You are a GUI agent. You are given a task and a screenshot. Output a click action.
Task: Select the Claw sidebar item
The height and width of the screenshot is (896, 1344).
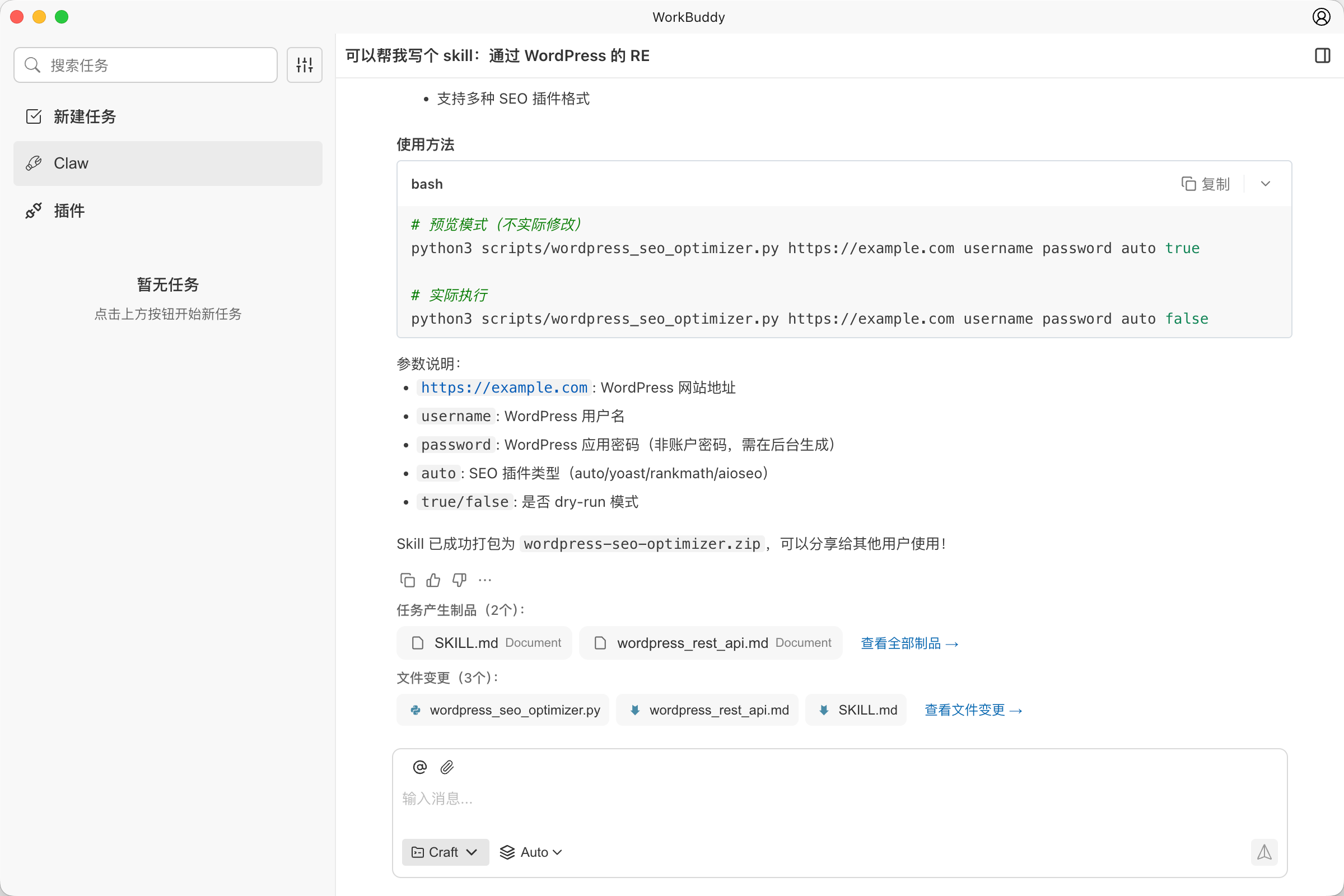pos(168,164)
